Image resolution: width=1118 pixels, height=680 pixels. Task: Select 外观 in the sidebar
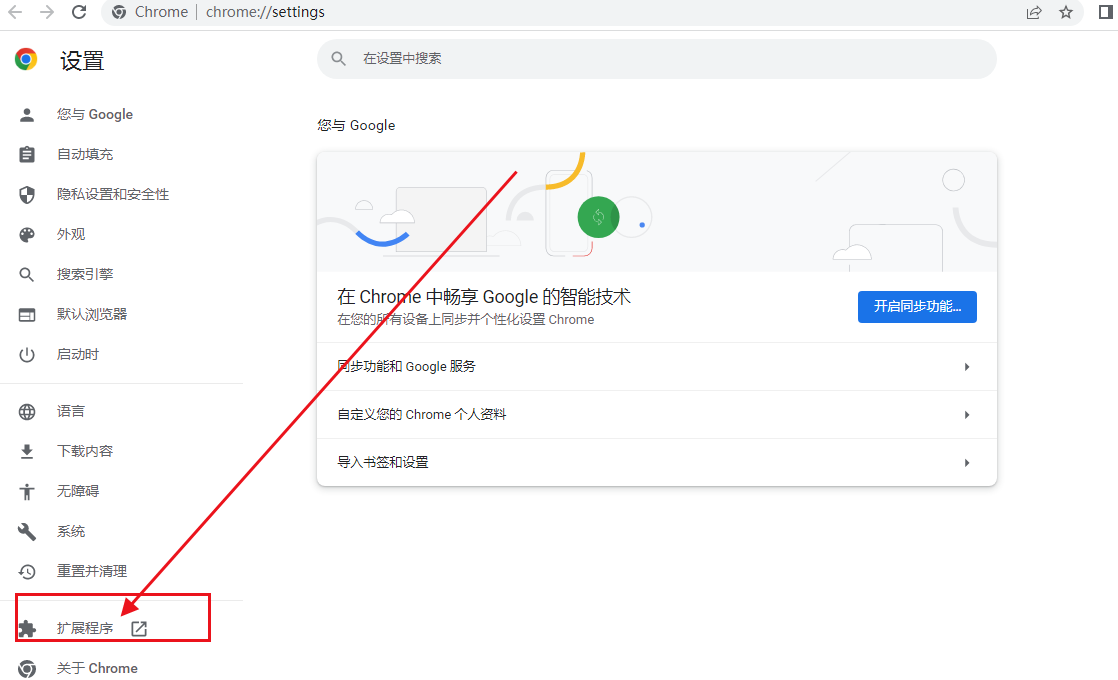coord(71,234)
